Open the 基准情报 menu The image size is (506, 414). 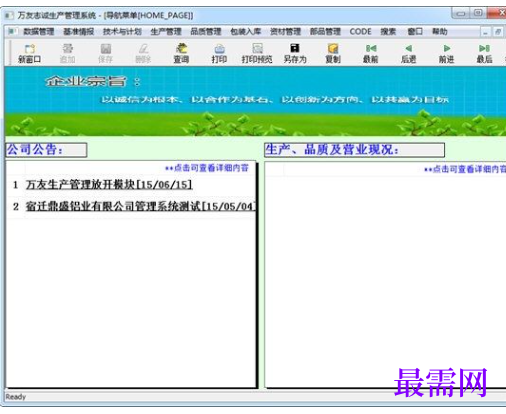point(79,32)
